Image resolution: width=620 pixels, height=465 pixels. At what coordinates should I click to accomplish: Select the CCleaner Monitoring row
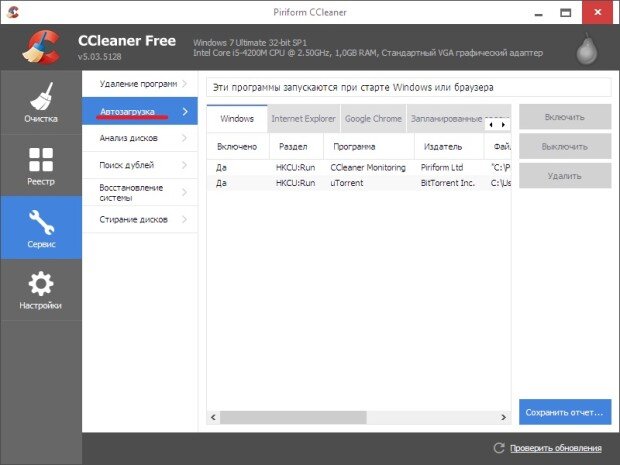pos(359,168)
